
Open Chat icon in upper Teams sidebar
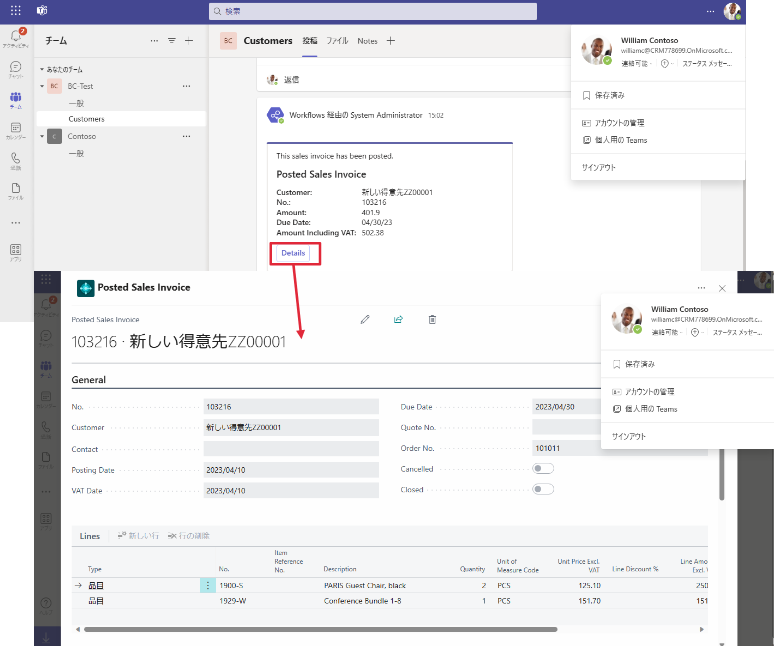(x=16, y=69)
